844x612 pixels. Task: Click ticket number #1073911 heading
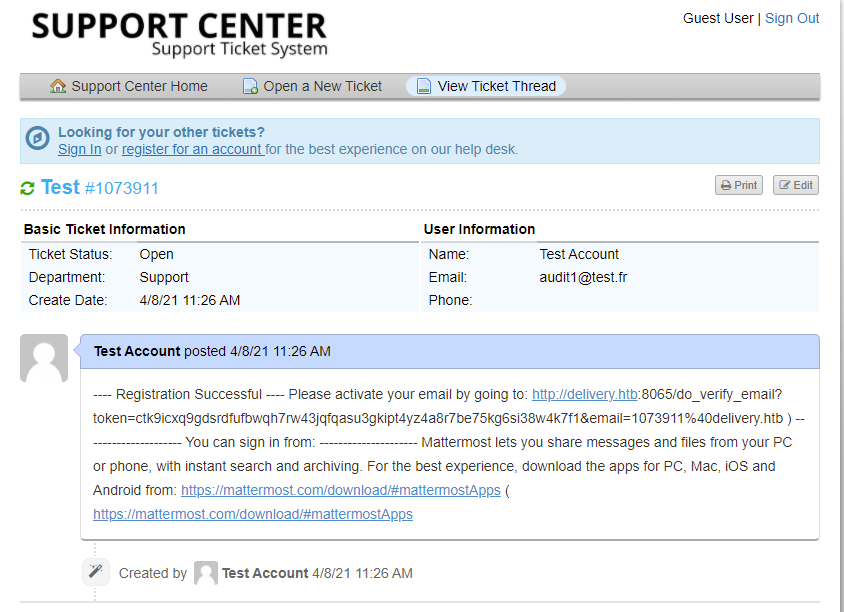(121, 188)
